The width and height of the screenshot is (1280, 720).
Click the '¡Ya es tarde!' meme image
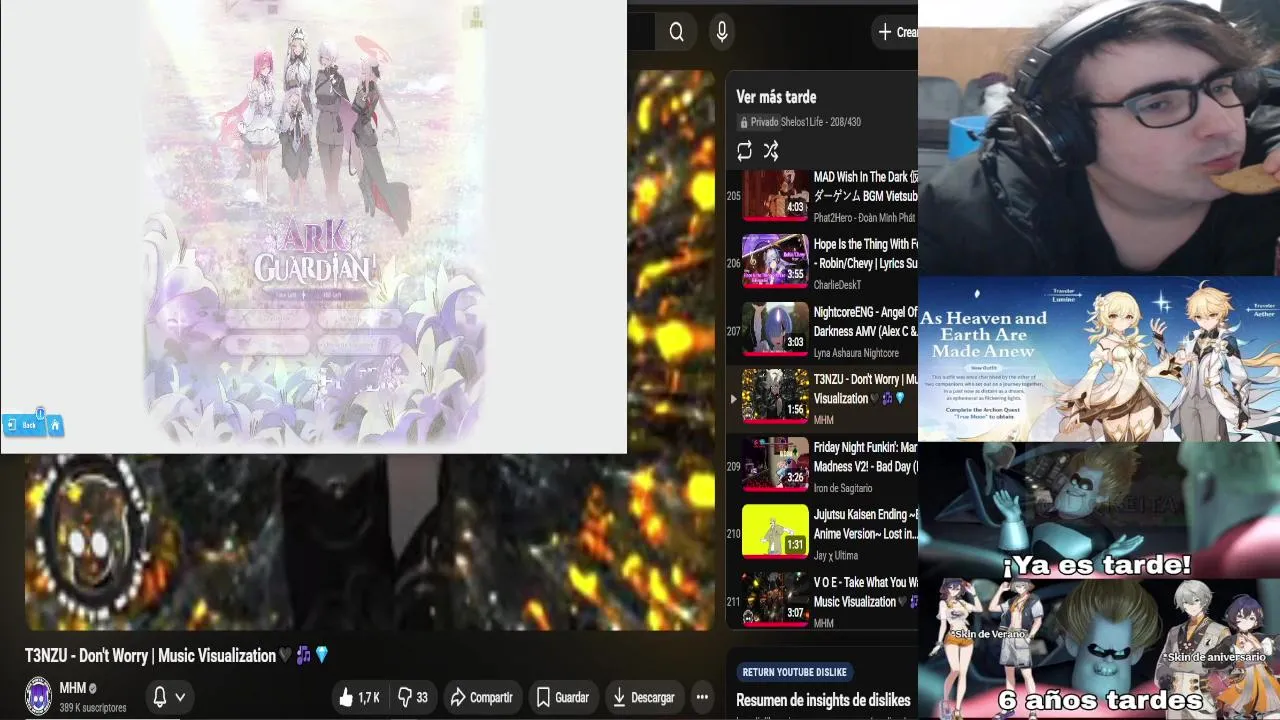coord(1099,510)
